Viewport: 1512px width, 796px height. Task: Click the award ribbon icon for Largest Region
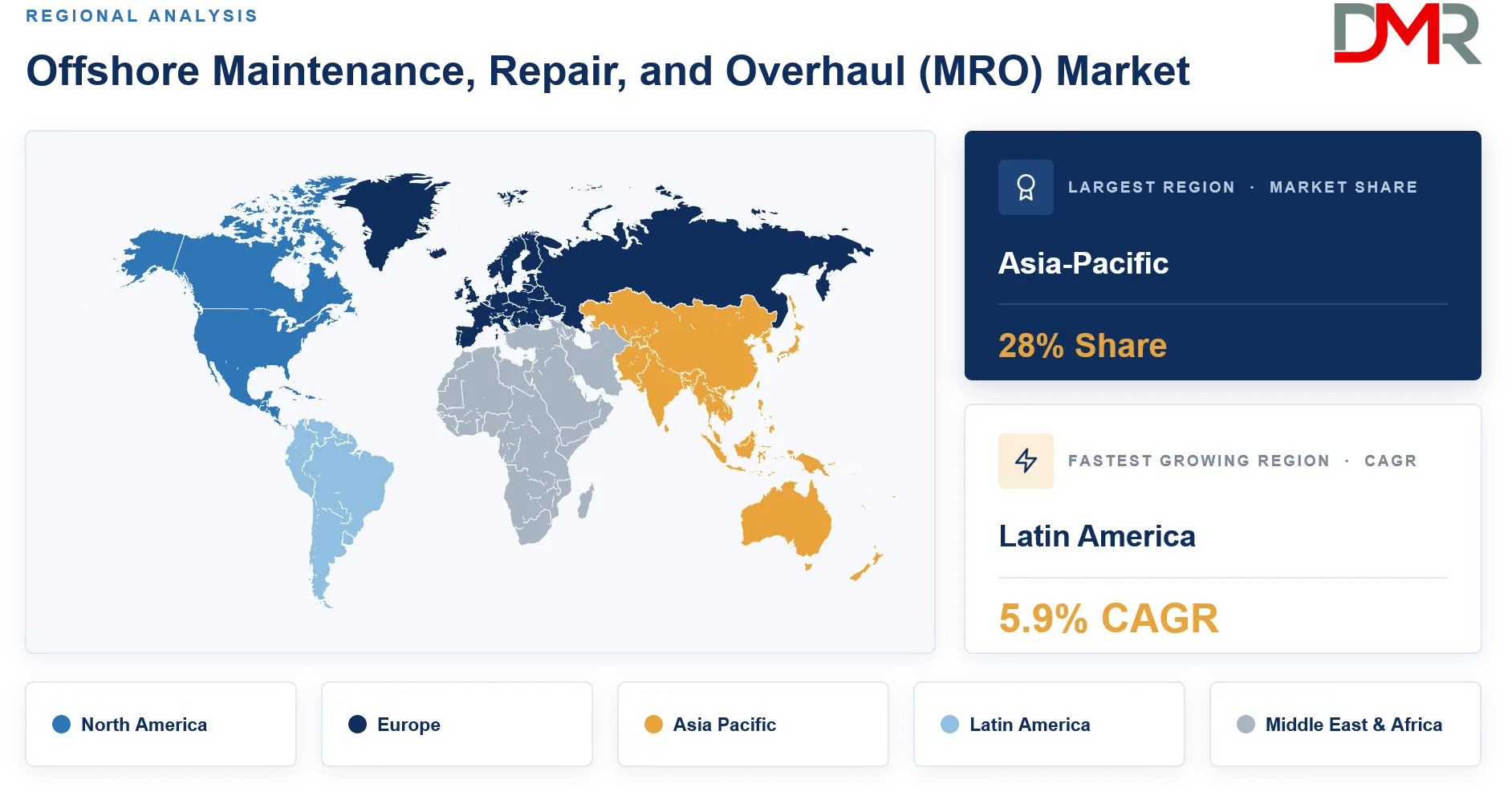[1026, 187]
